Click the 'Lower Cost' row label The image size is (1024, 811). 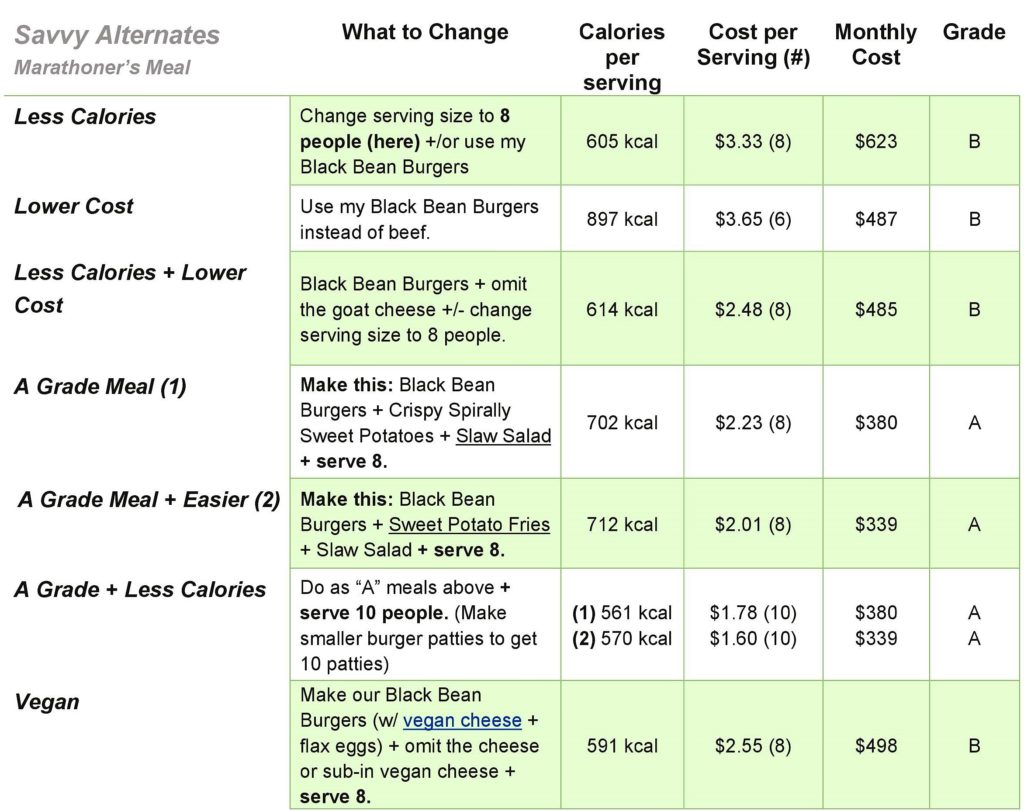click(74, 206)
